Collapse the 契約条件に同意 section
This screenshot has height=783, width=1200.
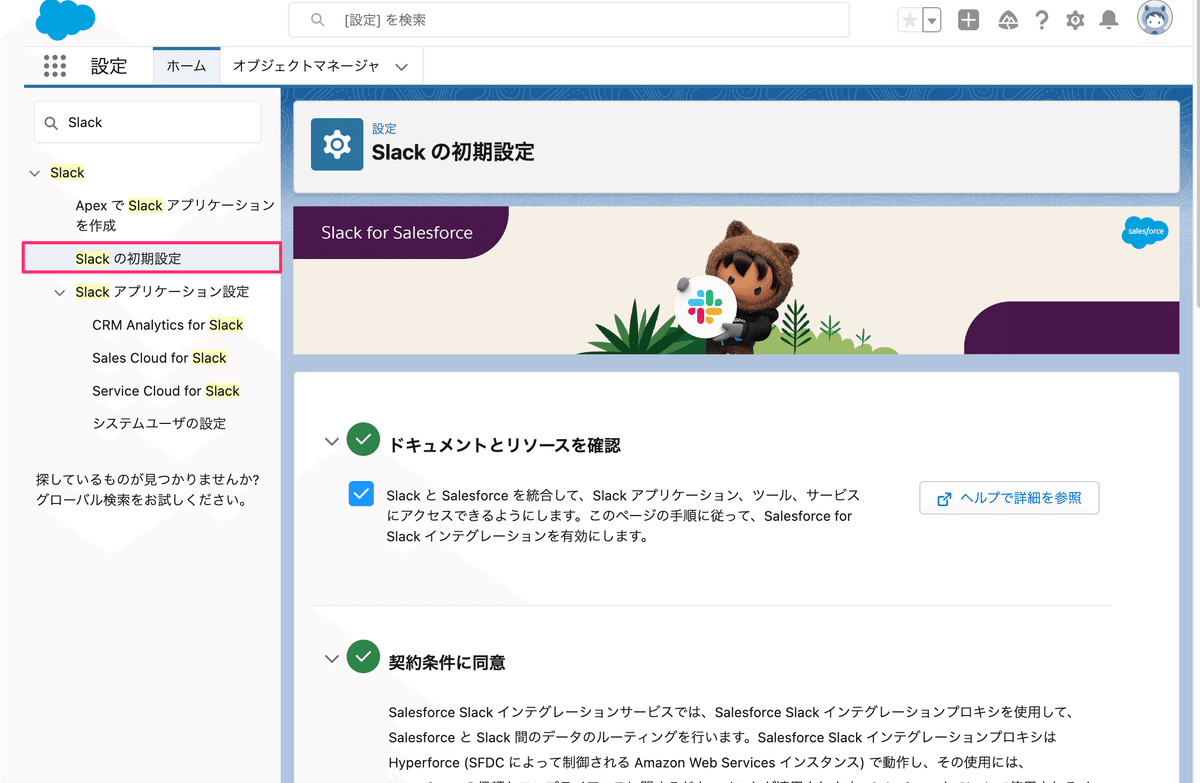click(332, 658)
